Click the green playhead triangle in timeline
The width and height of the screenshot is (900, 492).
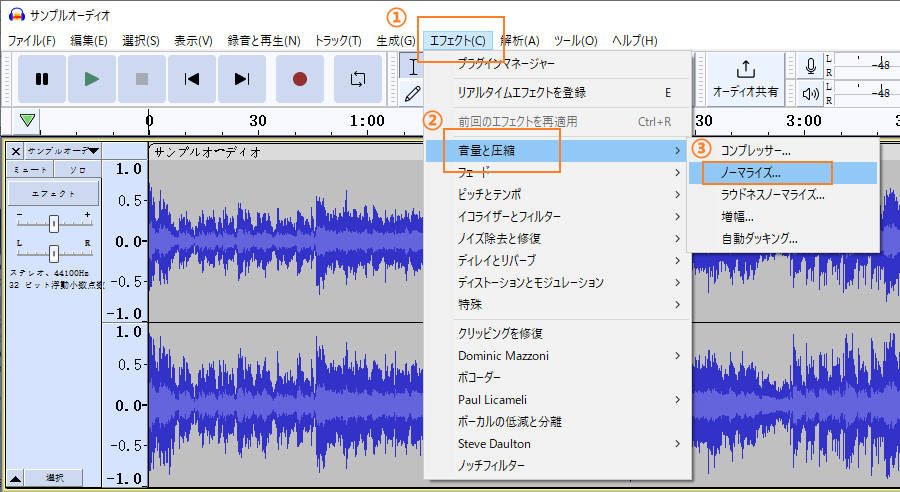click(x=27, y=121)
